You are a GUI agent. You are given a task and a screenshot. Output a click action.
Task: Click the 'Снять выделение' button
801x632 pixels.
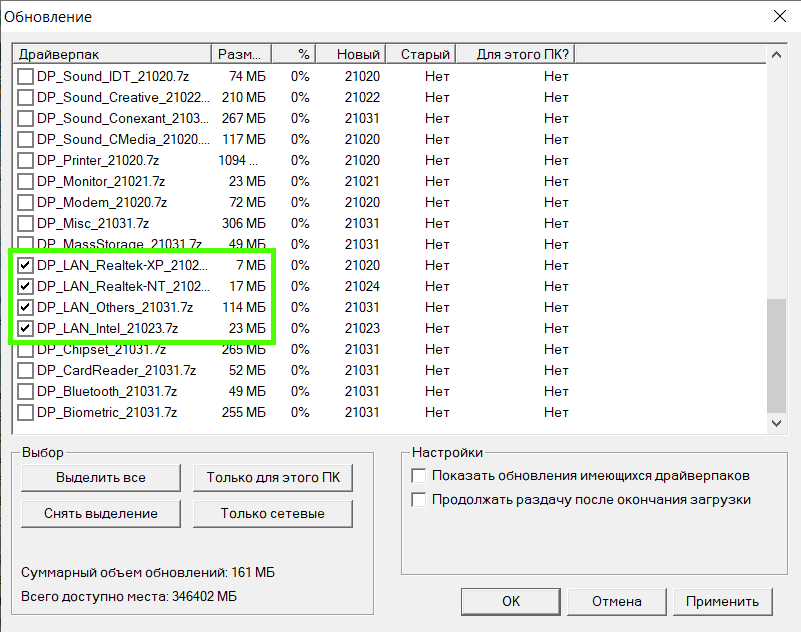101,513
